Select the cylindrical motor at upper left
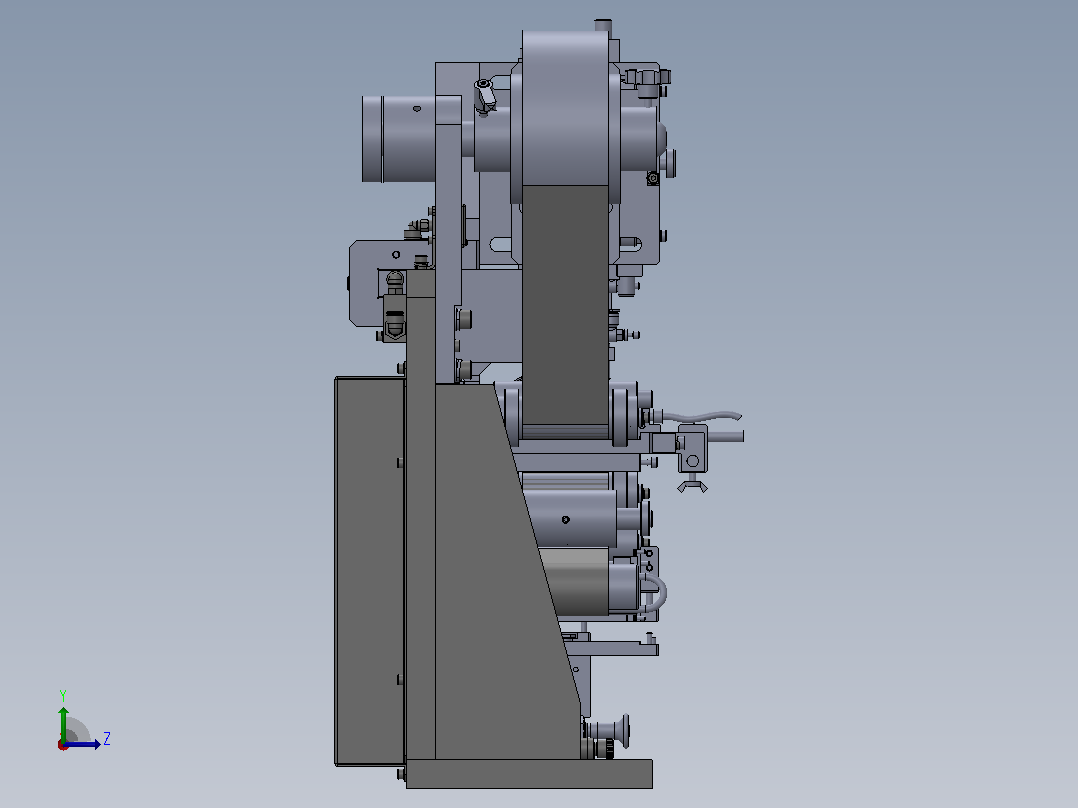The image size is (1078, 808). pyautogui.click(x=399, y=139)
